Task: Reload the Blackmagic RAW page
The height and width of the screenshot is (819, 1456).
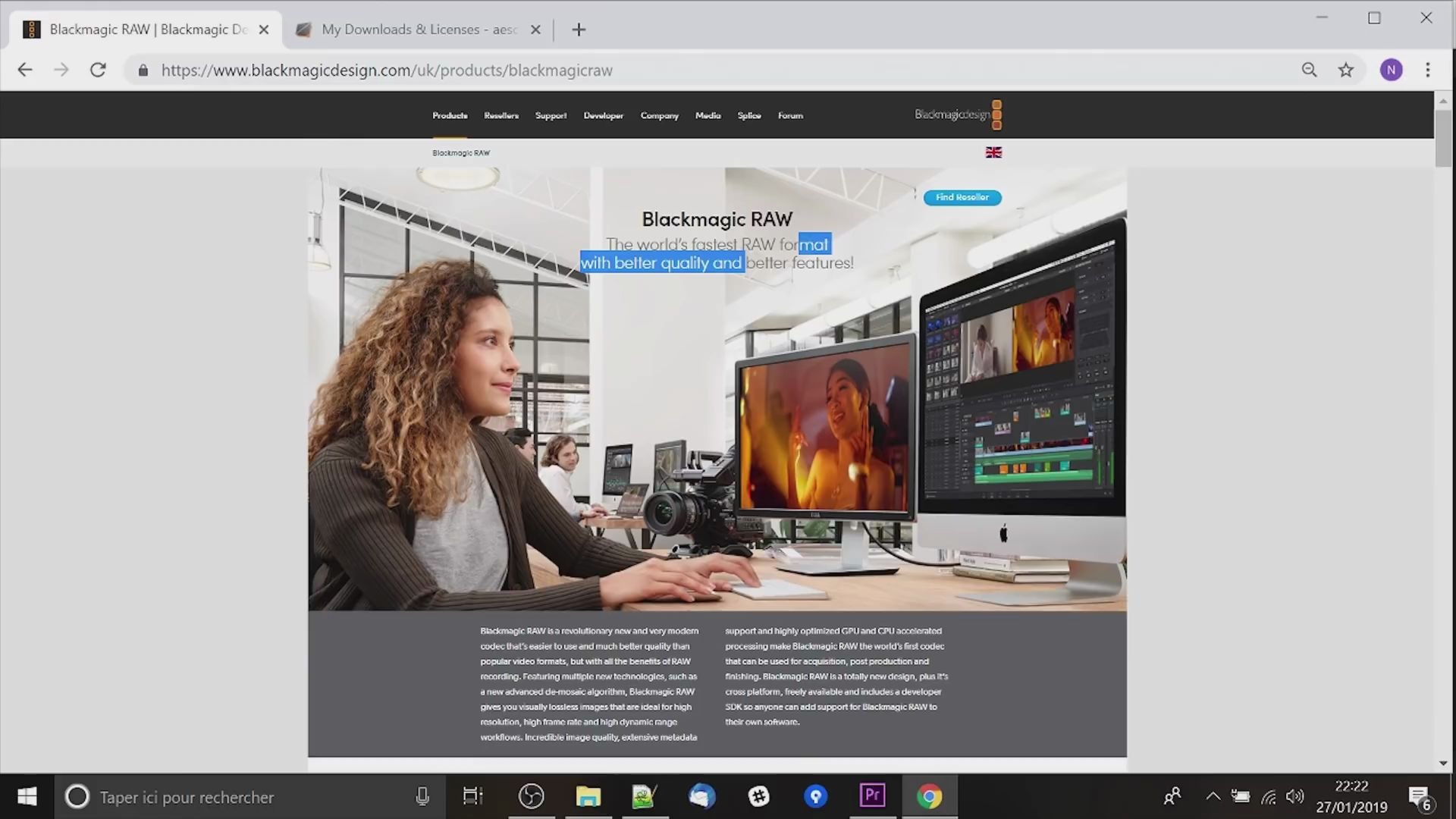Action: (98, 70)
